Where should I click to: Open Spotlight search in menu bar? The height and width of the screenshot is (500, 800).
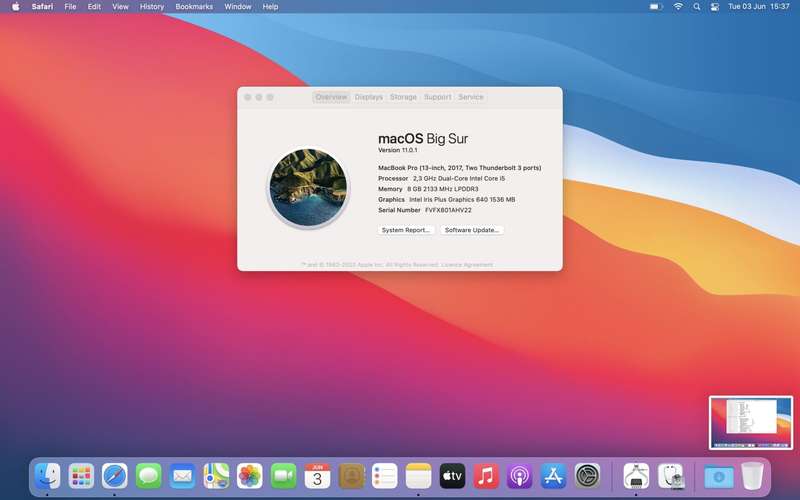(x=696, y=7)
